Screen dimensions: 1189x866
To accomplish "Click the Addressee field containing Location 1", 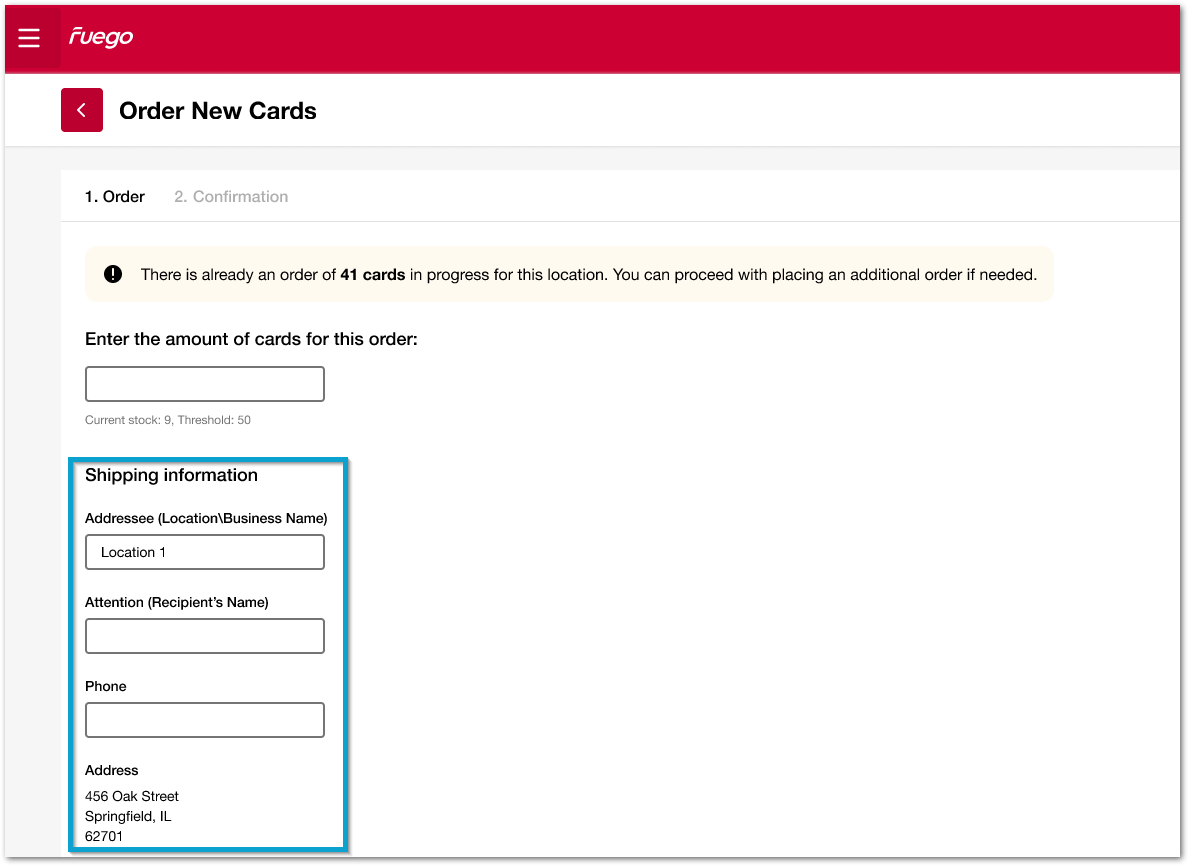I will (x=205, y=552).
